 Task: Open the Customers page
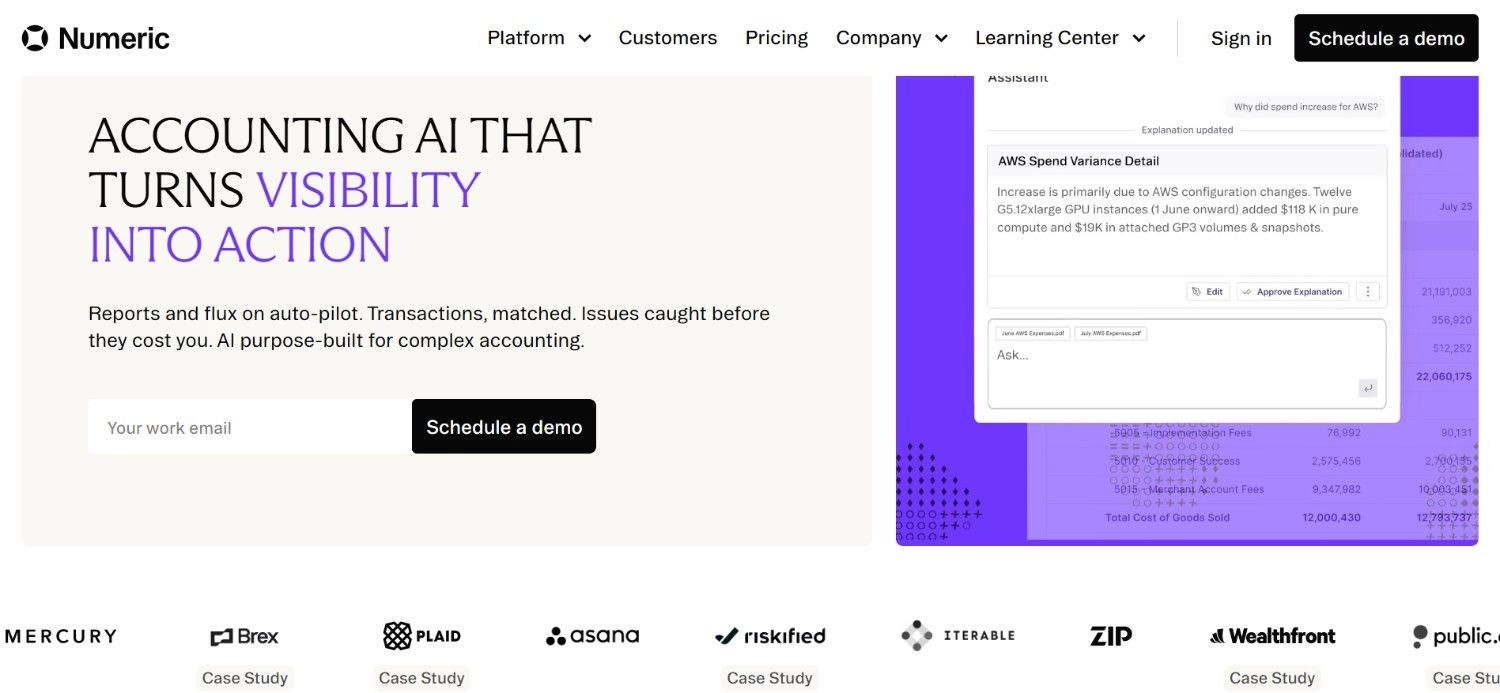pyautogui.click(x=668, y=38)
